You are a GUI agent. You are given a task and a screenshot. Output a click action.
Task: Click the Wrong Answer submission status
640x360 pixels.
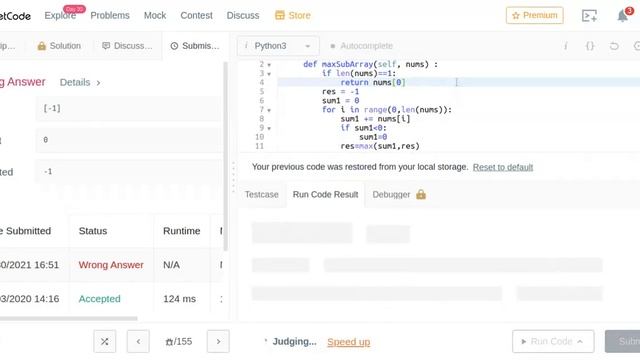coord(111,265)
